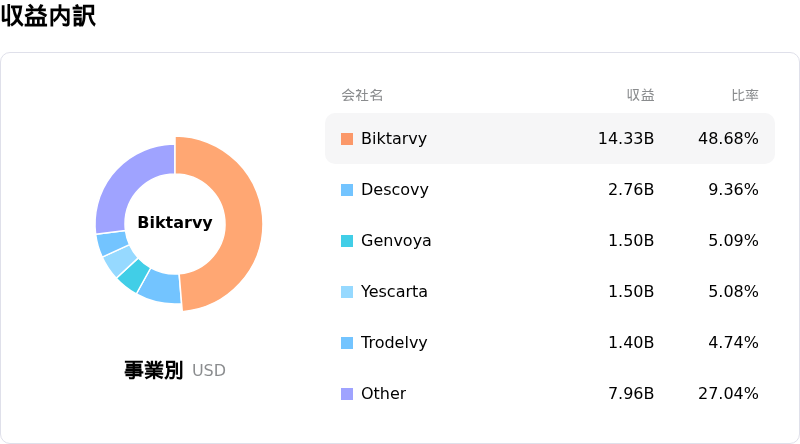The width and height of the screenshot is (800, 444).
Task: Select the Yescarta row name
Action: tap(394, 291)
